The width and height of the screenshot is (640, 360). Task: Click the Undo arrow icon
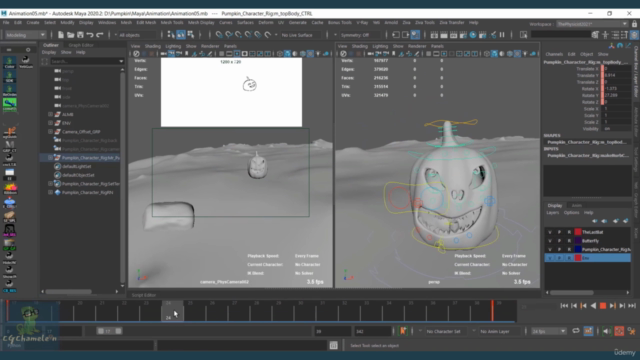click(90, 35)
